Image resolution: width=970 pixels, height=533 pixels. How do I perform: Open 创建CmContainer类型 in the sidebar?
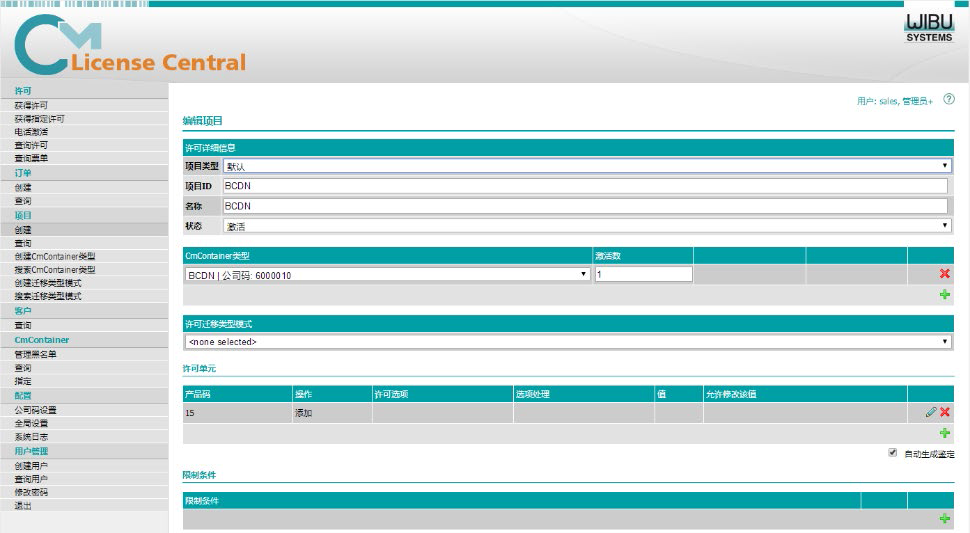55,257
